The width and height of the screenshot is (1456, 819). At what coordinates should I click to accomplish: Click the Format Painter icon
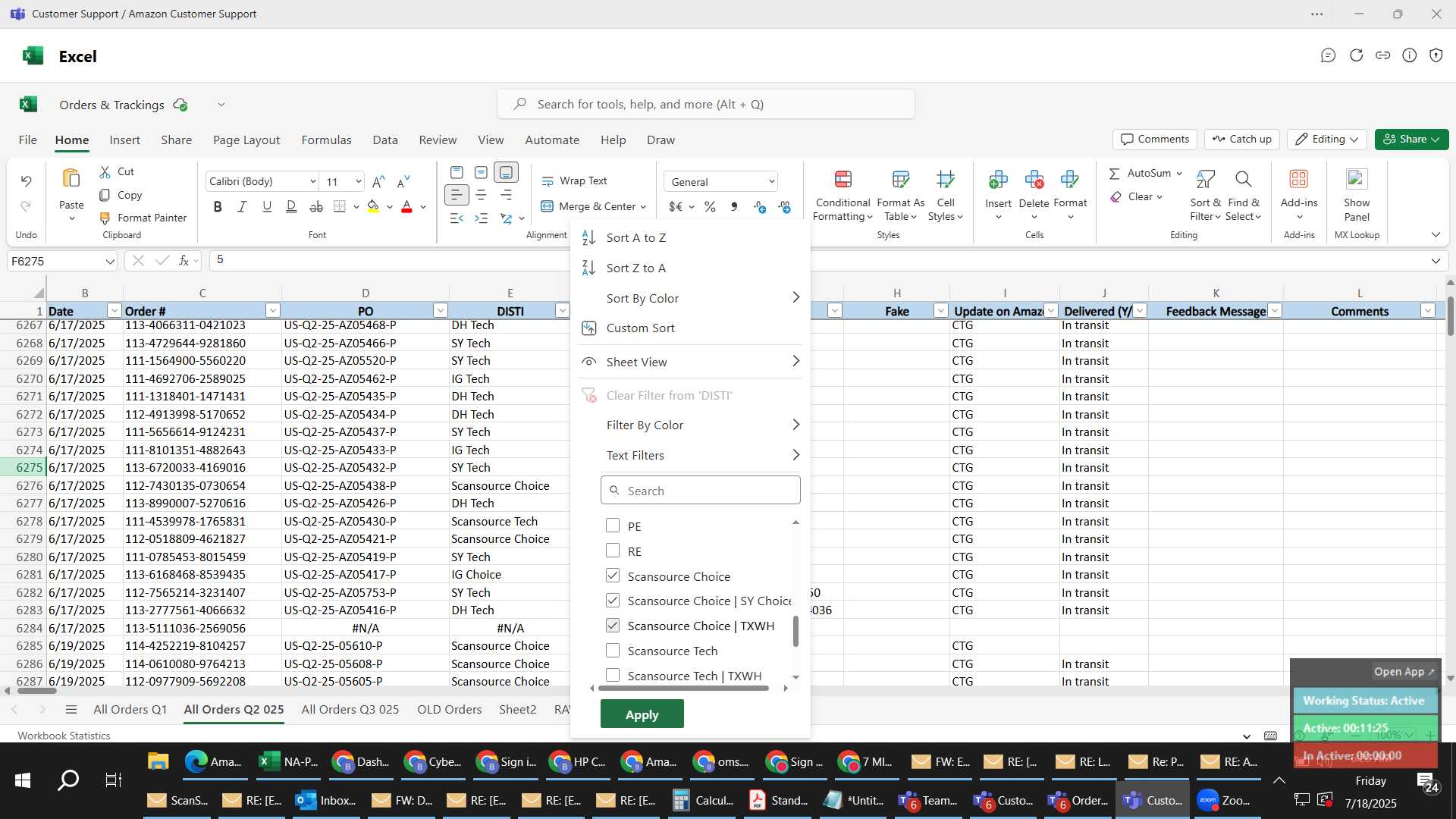[105, 218]
